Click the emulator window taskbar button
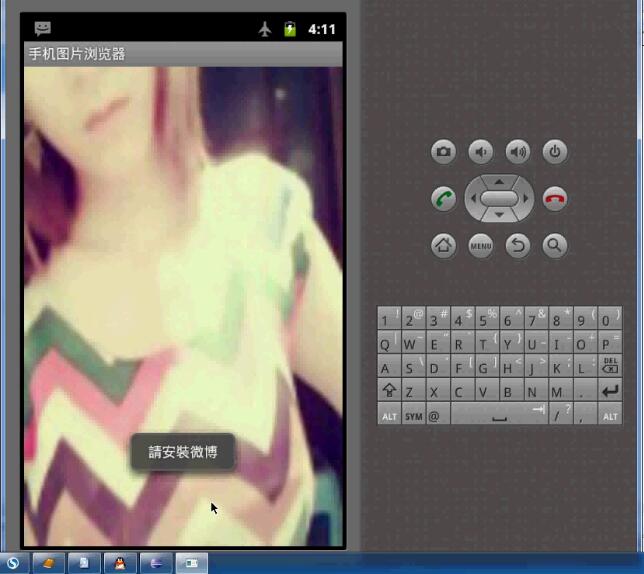 192,563
